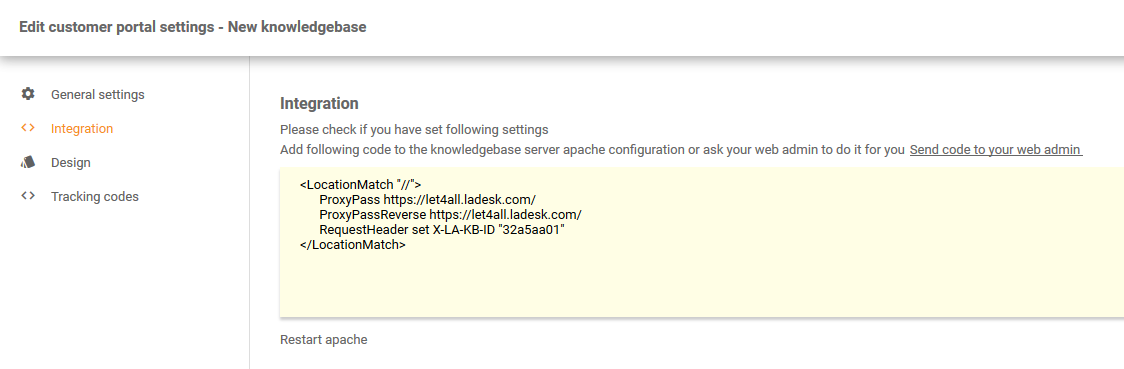Select the Integration menu item label
This screenshot has height=369, width=1124.
(x=82, y=129)
